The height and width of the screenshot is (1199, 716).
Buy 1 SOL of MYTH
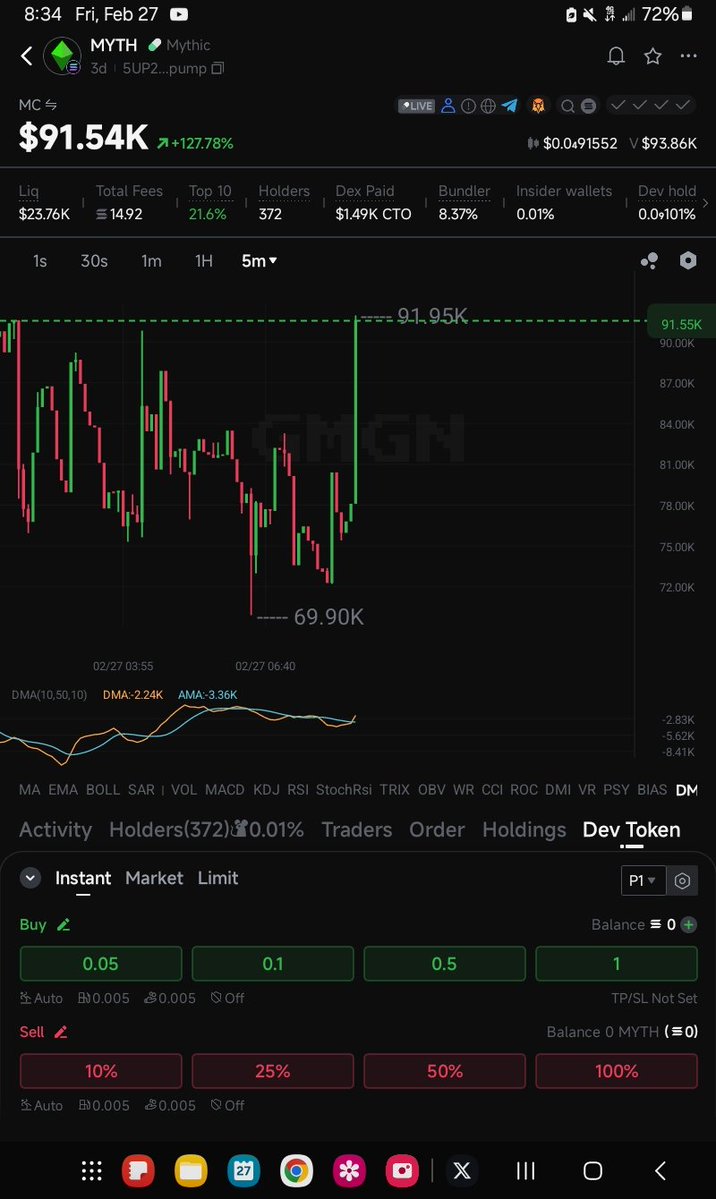tap(617, 963)
